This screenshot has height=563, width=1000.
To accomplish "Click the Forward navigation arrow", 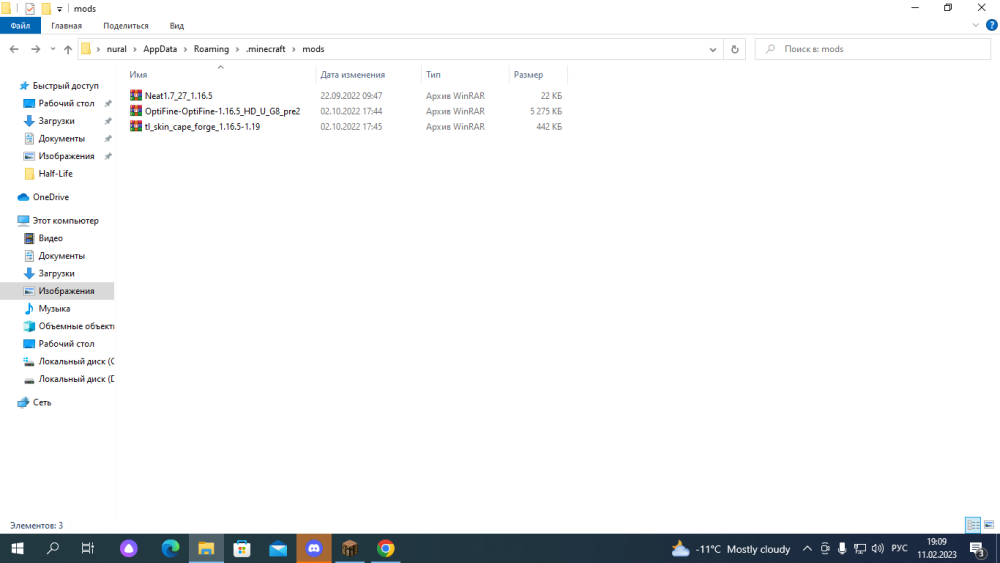I will tap(36, 49).
